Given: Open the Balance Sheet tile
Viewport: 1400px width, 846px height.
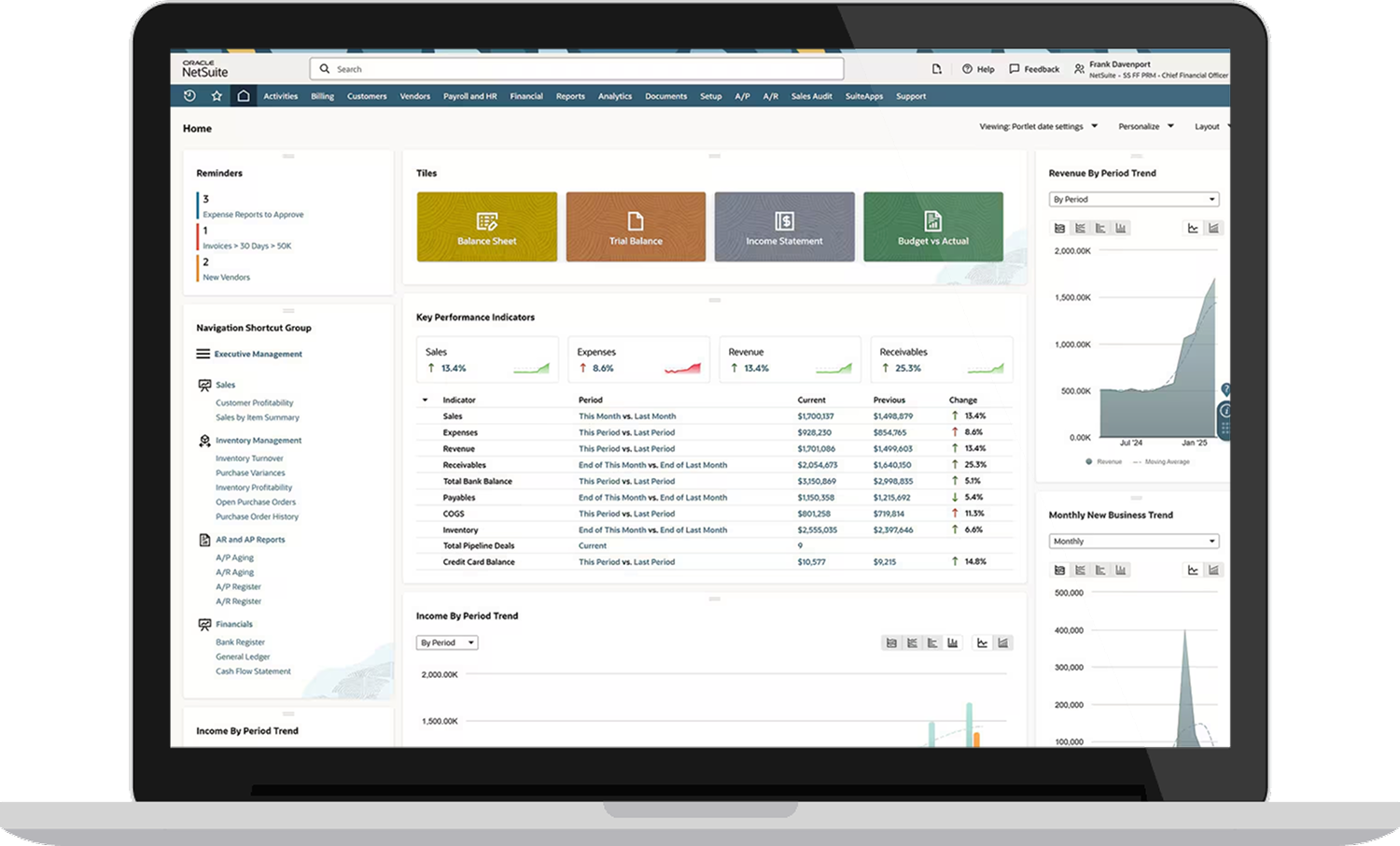Looking at the screenshot, I should tap(486, 226).
